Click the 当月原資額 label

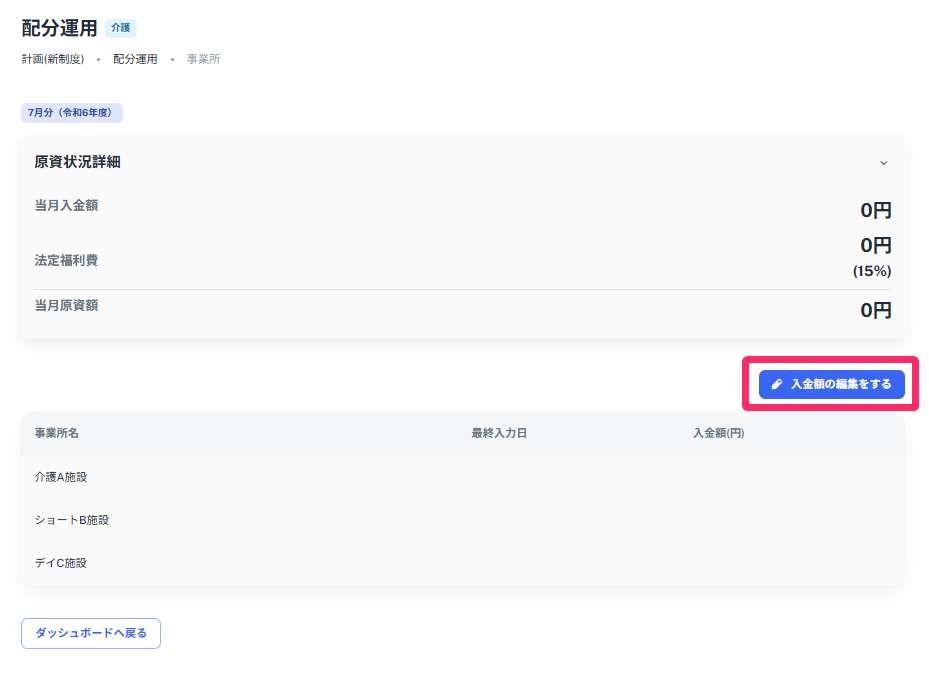[x=66, y=305]
